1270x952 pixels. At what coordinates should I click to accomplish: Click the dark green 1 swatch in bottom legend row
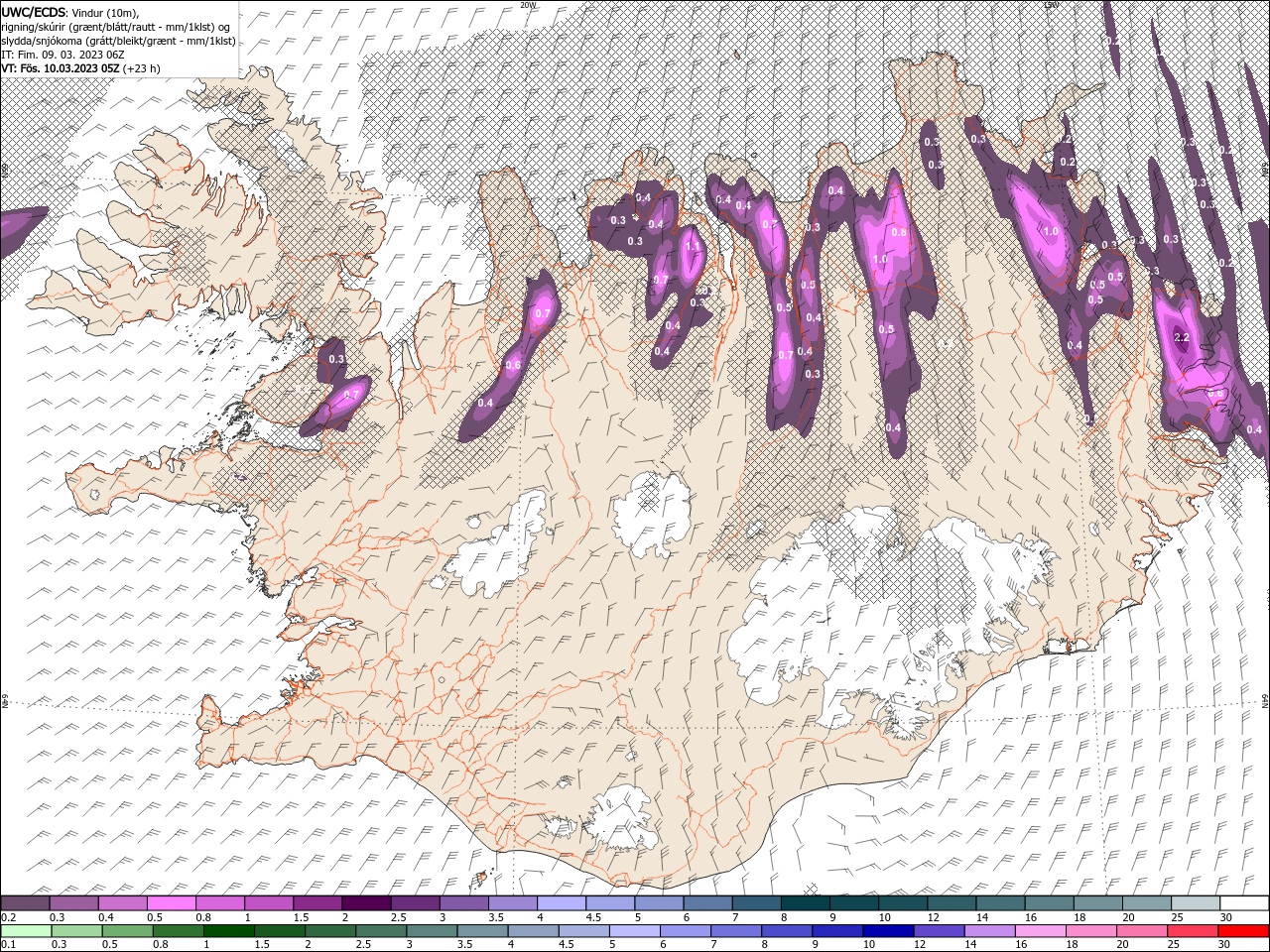[x=228, y=931]
